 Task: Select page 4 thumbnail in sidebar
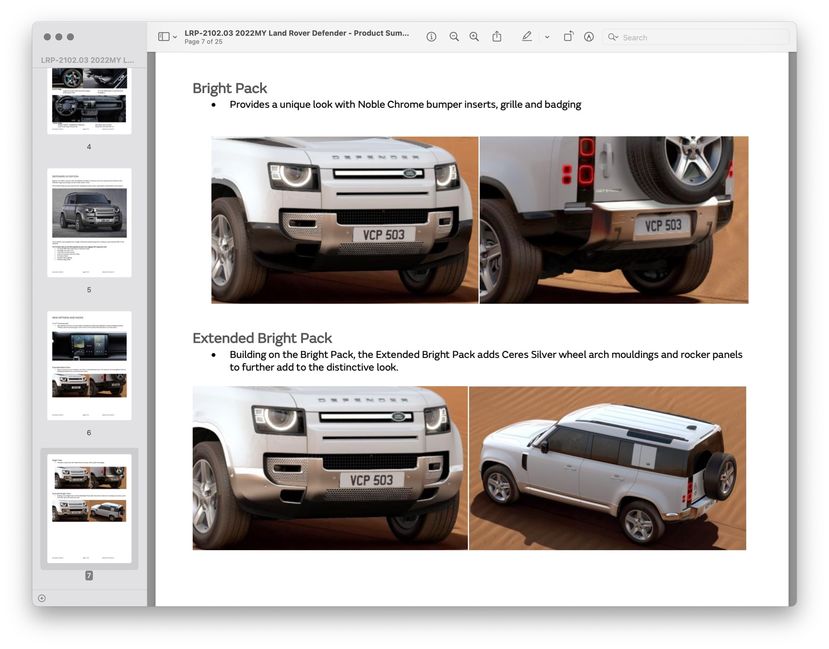[x=89, y=100]
